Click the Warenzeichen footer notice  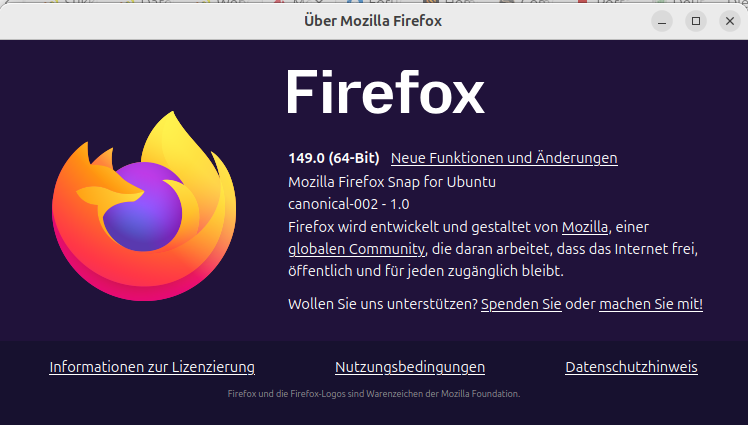coord(374,394)
